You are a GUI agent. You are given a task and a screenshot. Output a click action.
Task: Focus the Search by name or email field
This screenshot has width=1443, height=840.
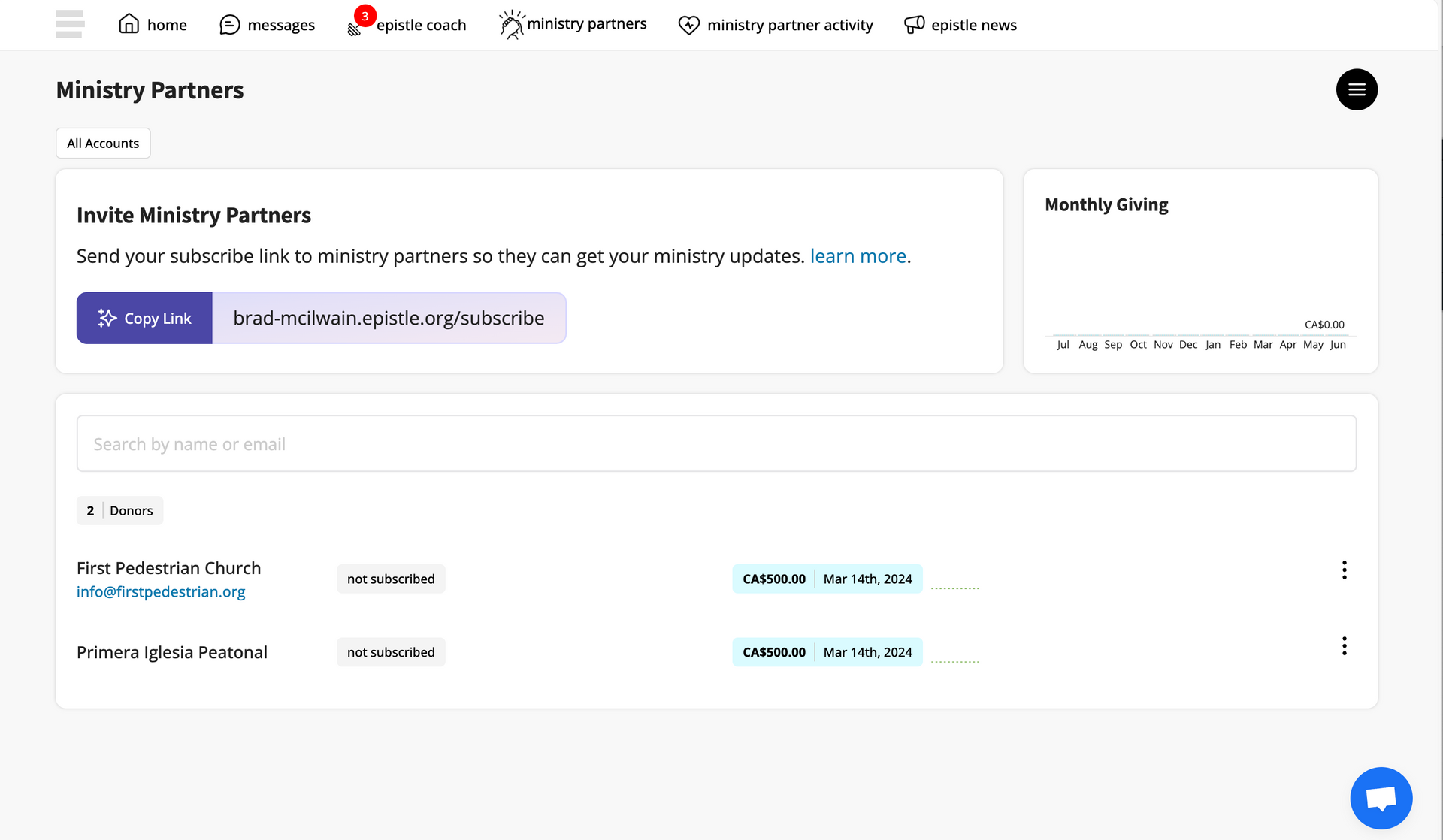pos(716,443)
